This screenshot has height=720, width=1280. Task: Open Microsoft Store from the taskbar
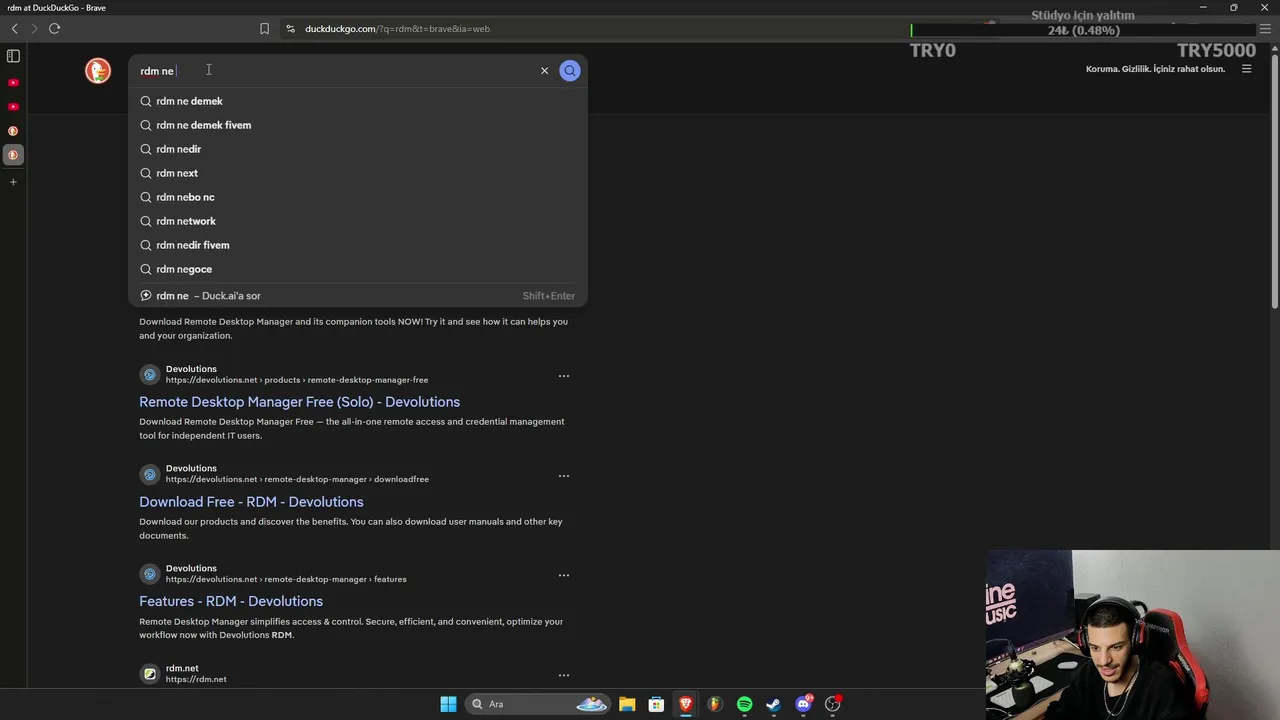pyautogui.click(x=656, y=704)
